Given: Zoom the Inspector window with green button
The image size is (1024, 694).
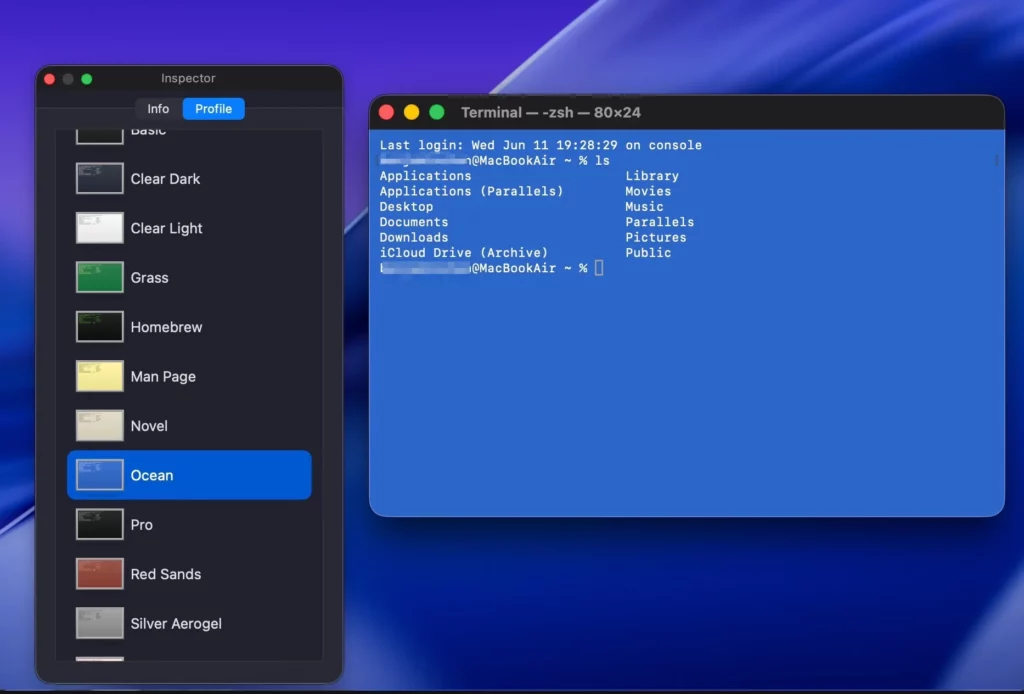Looking at the screenshot, I should click(87, 79).
